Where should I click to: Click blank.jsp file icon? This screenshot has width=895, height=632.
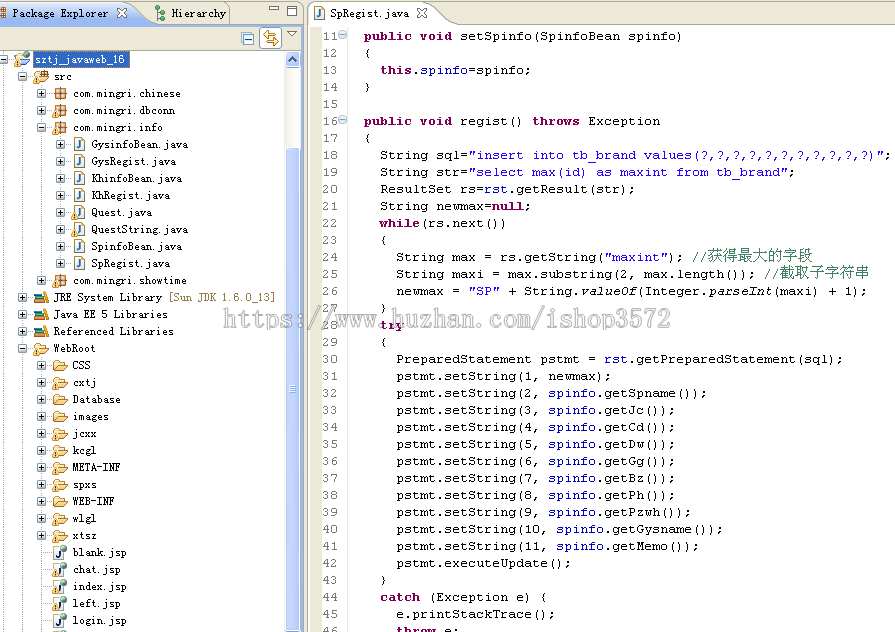click(60, 552)
